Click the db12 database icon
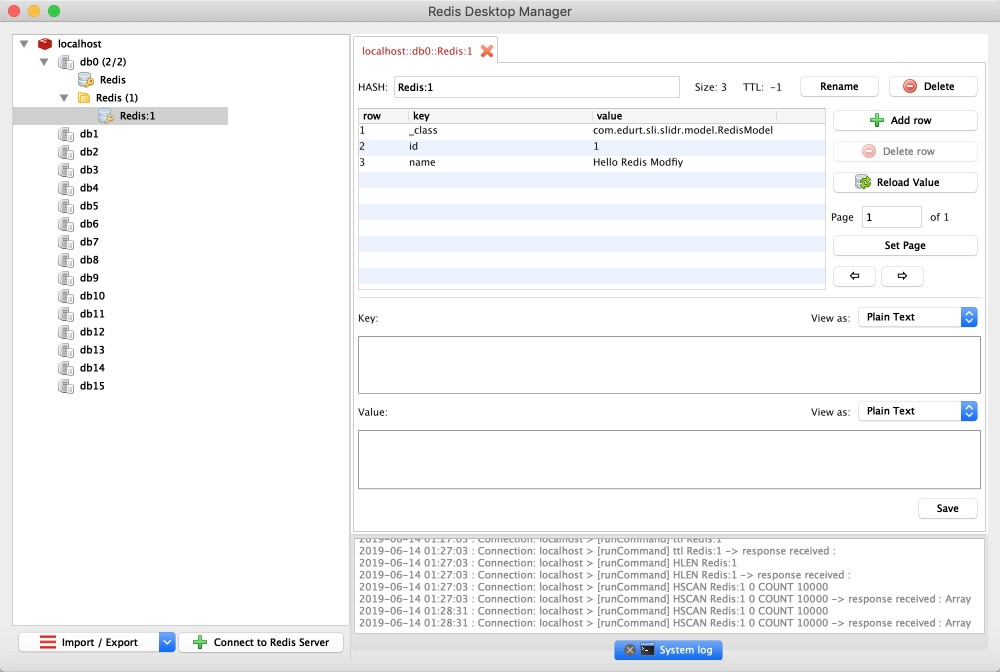This screenshot has height=672, width=1000. [x=66, y=332]
